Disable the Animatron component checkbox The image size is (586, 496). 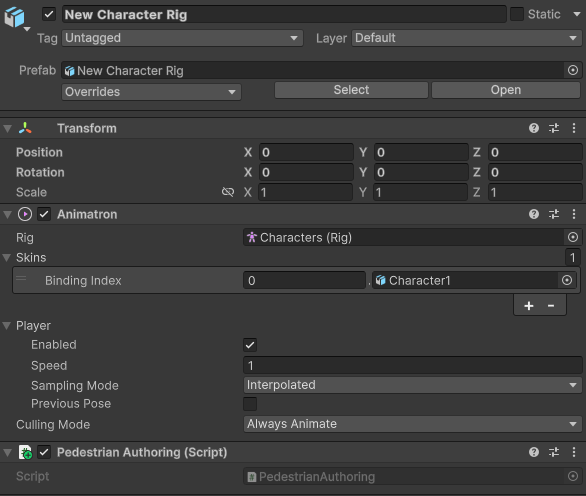click(44, 214)
